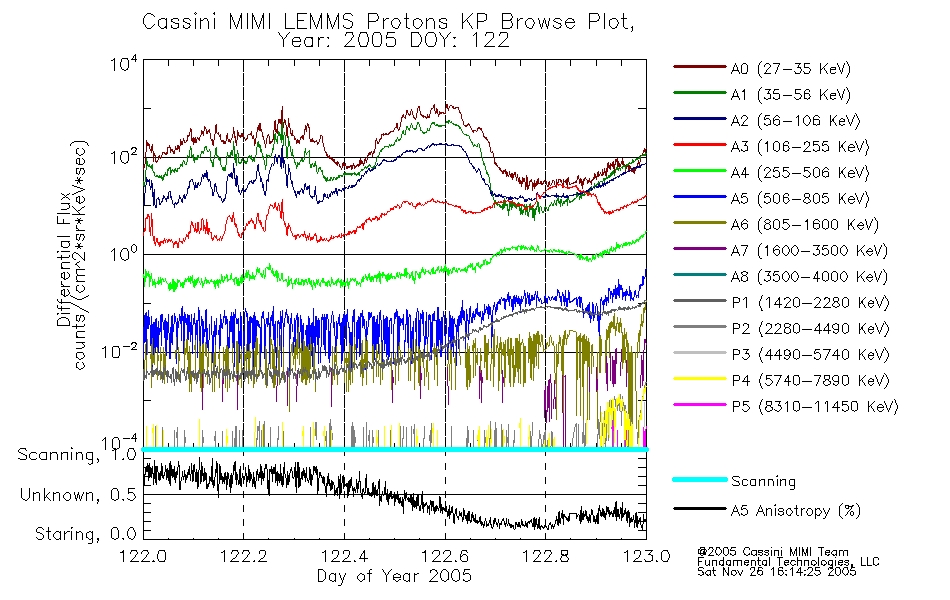Viewport: 950px width, 600px height.
Task: Click the plot title line 'Cassini MIMI LEMMS Protons KP Browse Plot'
Action: tap(388, 21)
